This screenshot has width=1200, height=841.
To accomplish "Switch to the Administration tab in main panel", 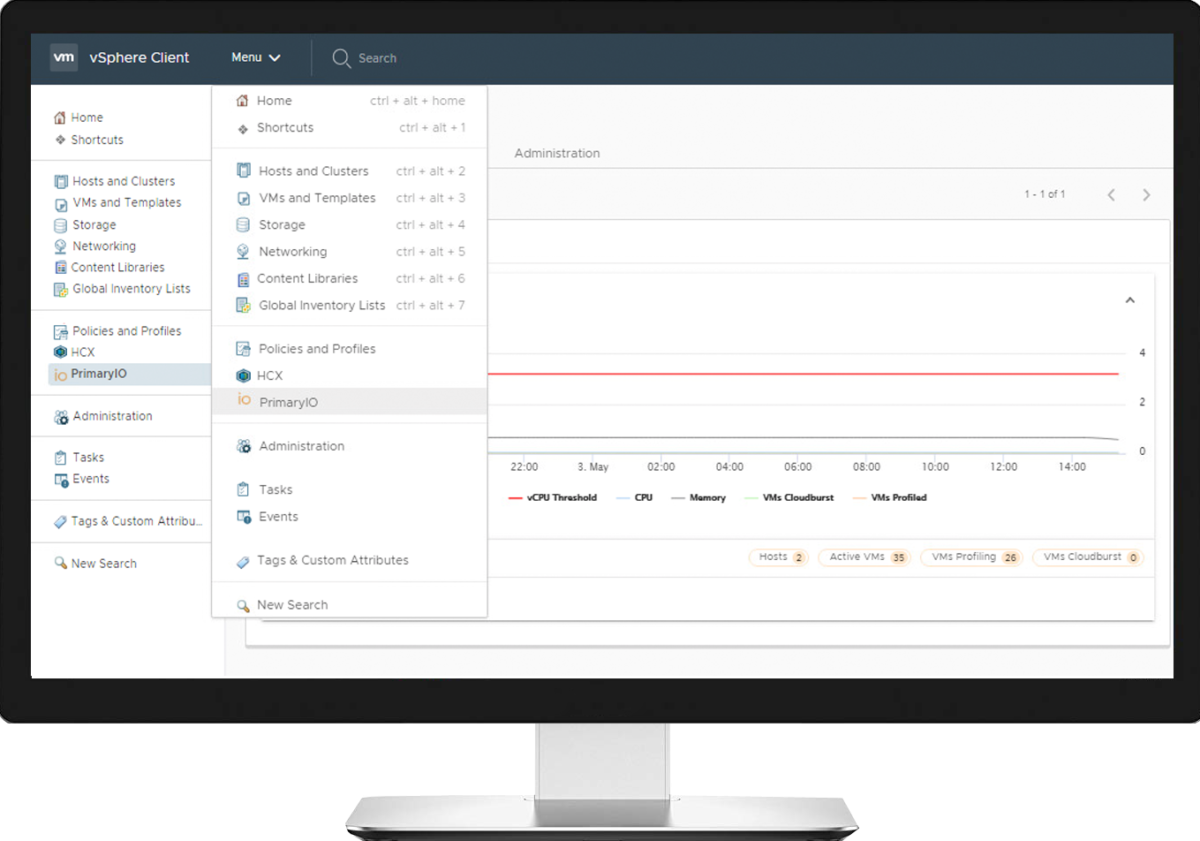I will coord(557,154).
